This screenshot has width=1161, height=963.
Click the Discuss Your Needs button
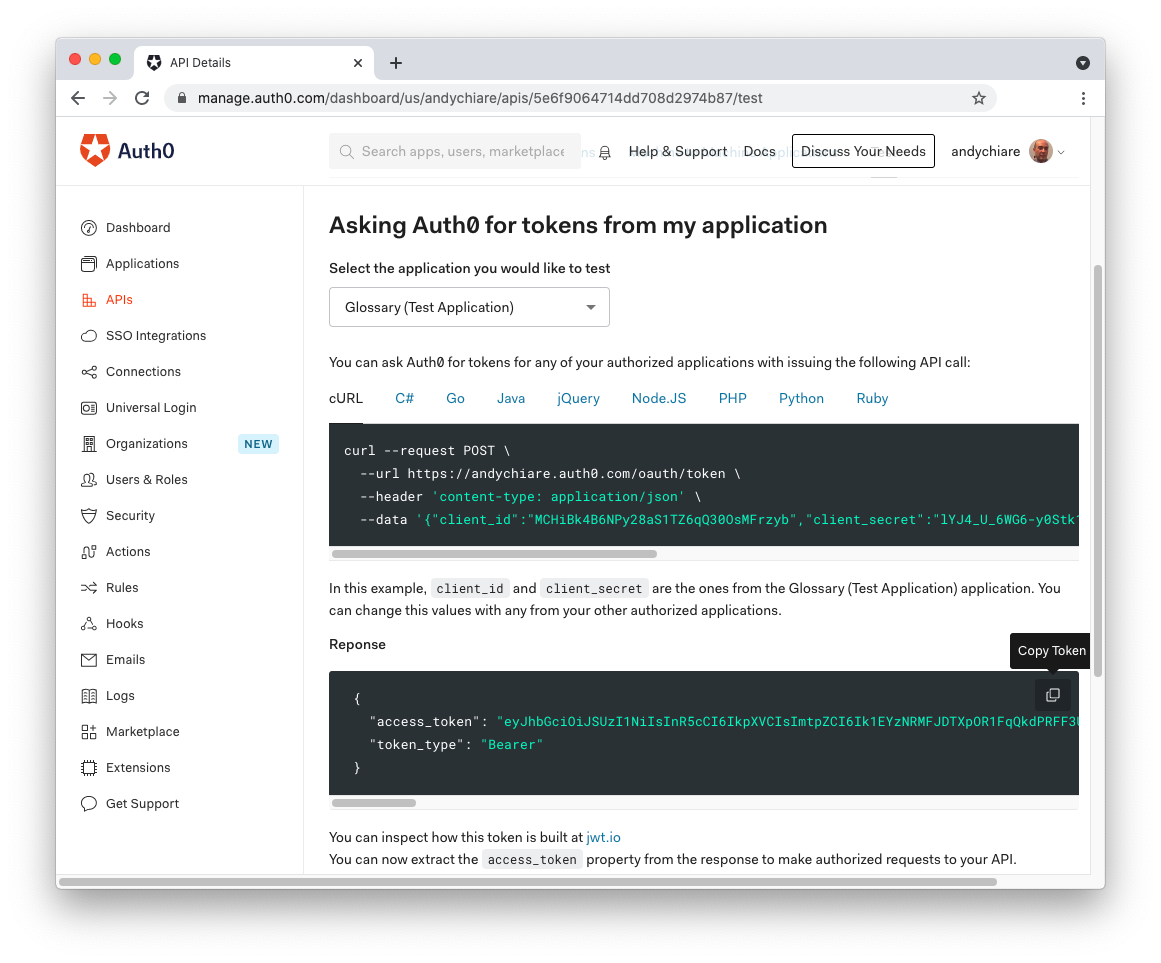click(863, 151)
